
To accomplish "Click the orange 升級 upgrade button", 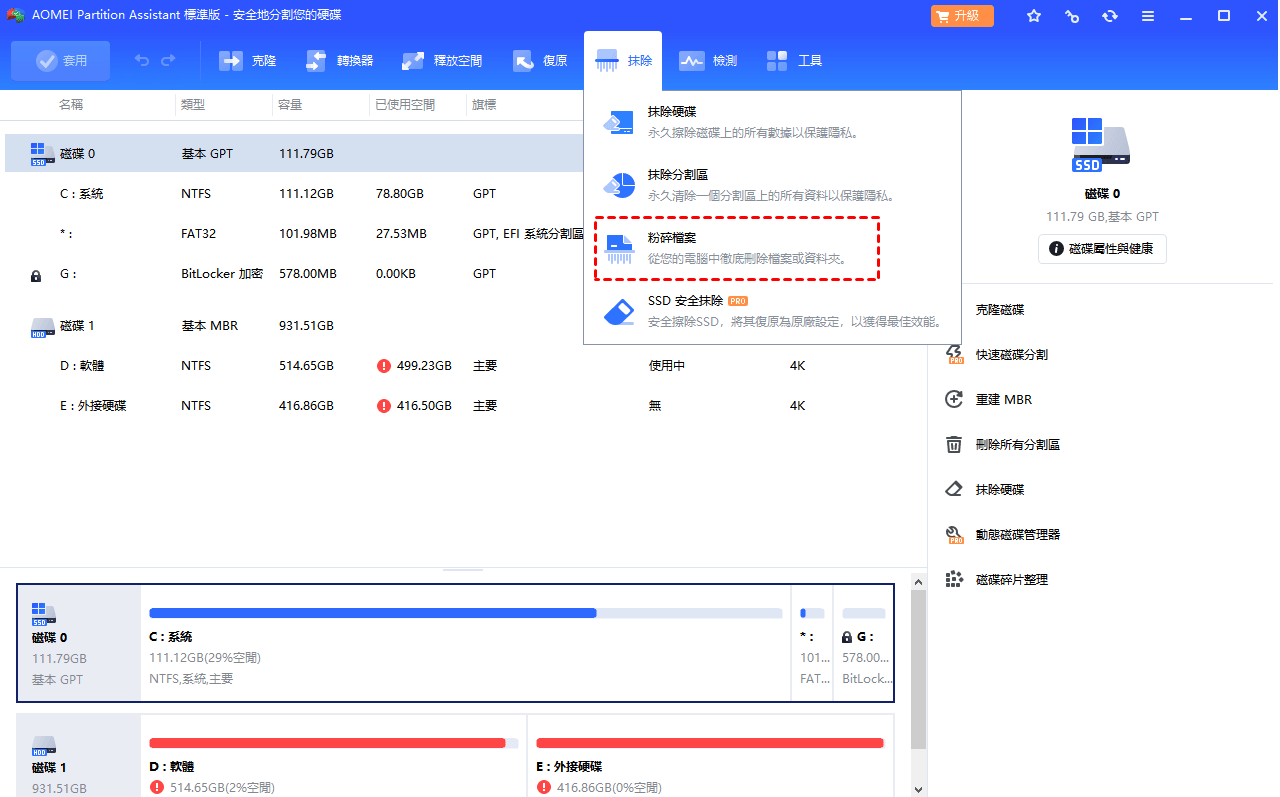I will click(962, 16).
